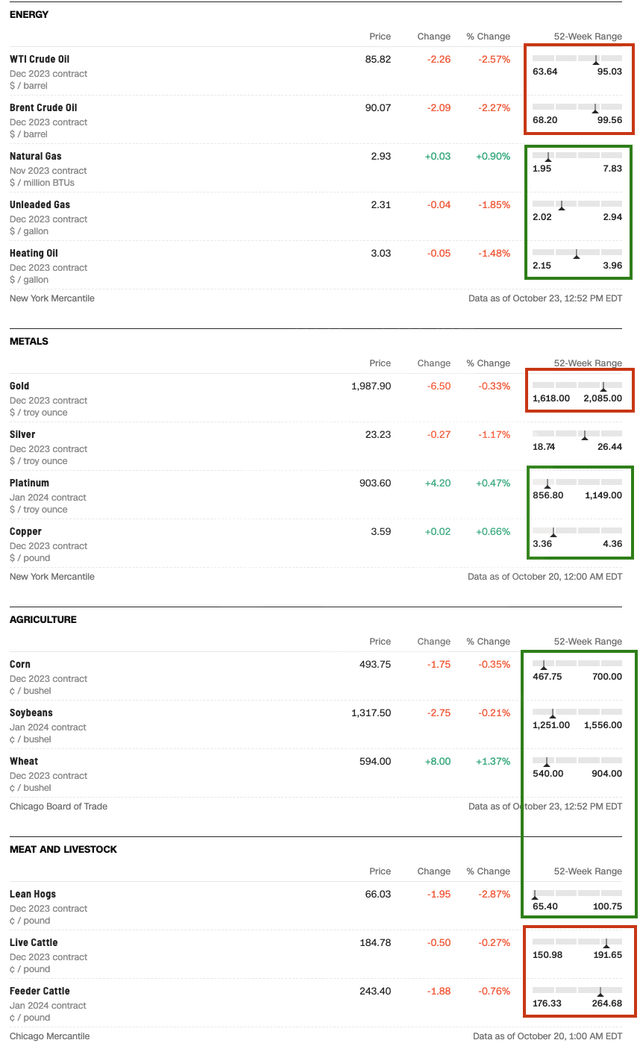Select Silver in the Metals table
640x1046 pixels.
(22, 435)
